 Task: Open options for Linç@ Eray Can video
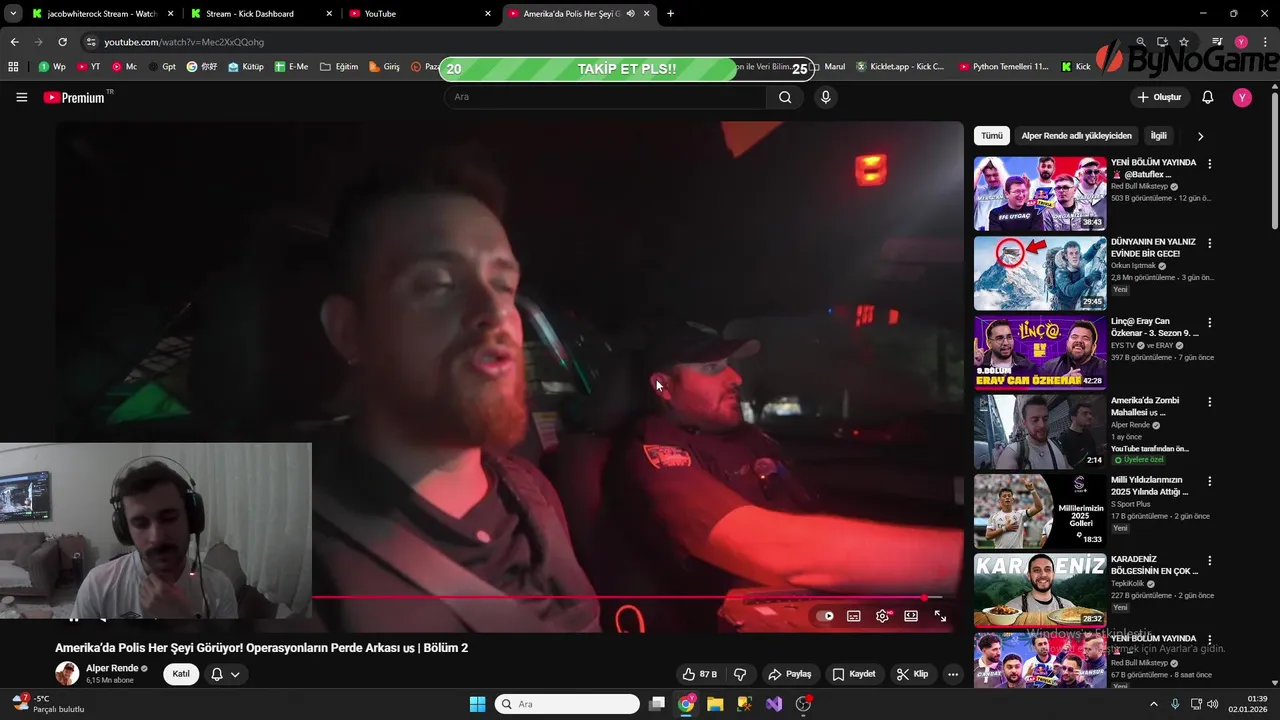pos(1209,322)
